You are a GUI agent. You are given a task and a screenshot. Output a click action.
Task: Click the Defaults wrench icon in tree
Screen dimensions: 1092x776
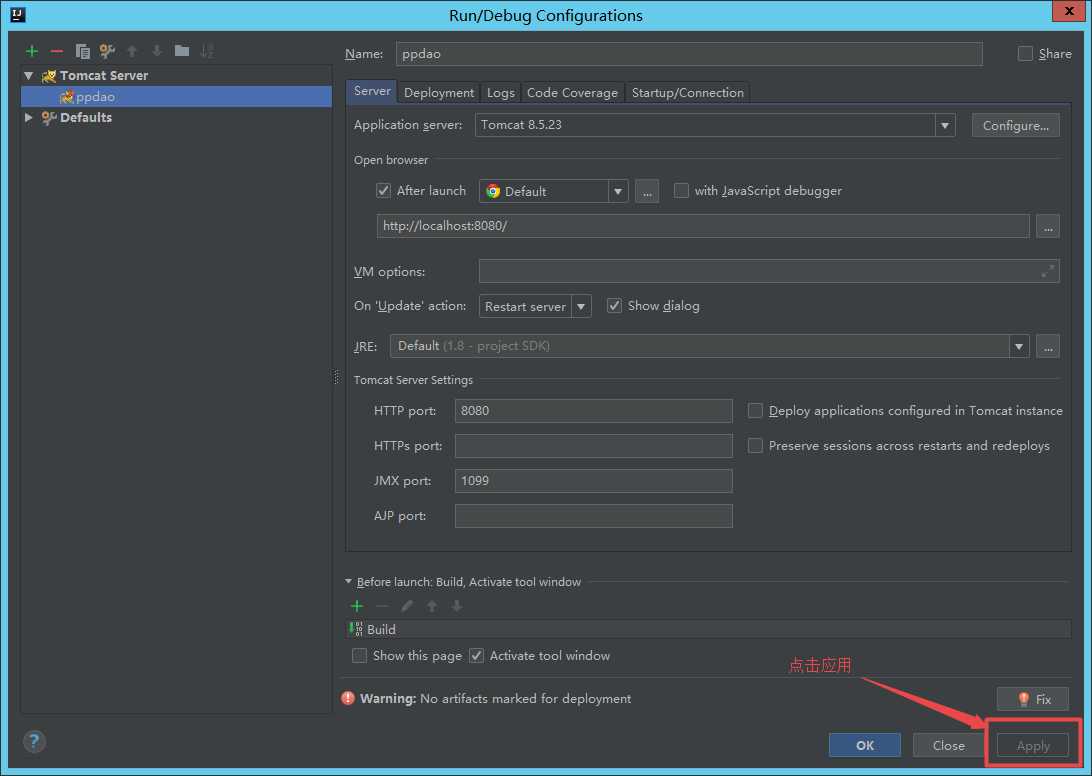[x=49, y=118]
